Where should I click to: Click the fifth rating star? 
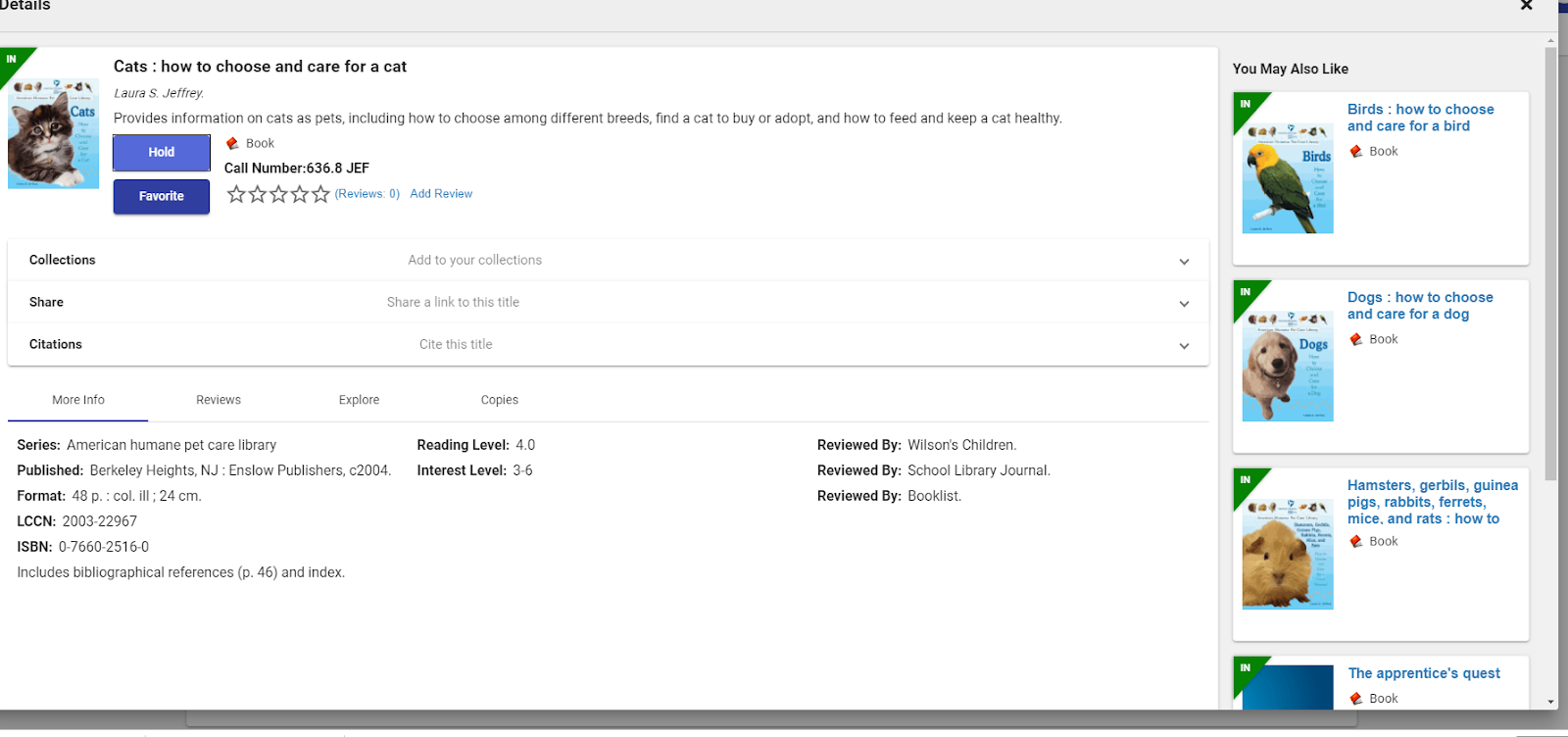[320, 194]
